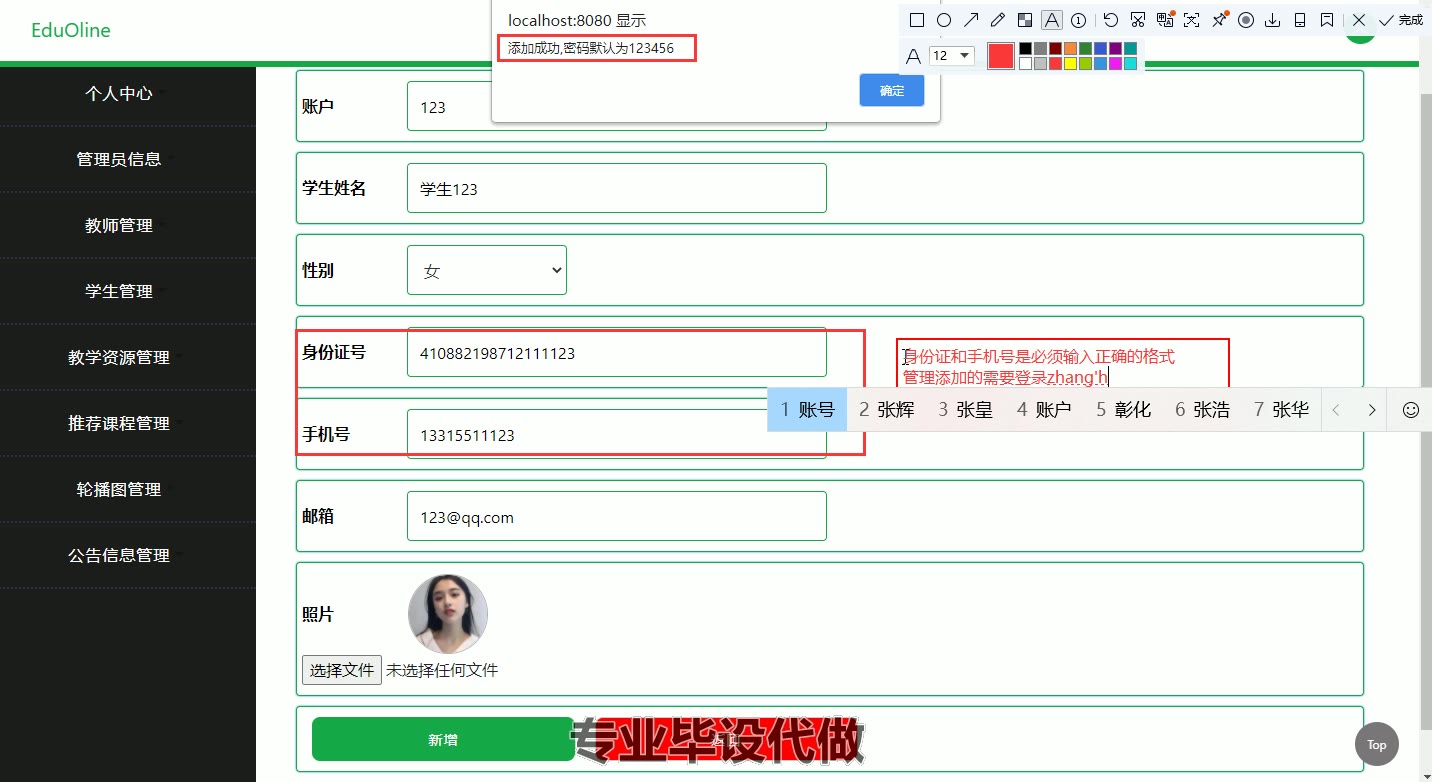Open the IME emoji smiley panel
The width and height of the screenshot is (1432, 782).
(x=1411, y=410)
